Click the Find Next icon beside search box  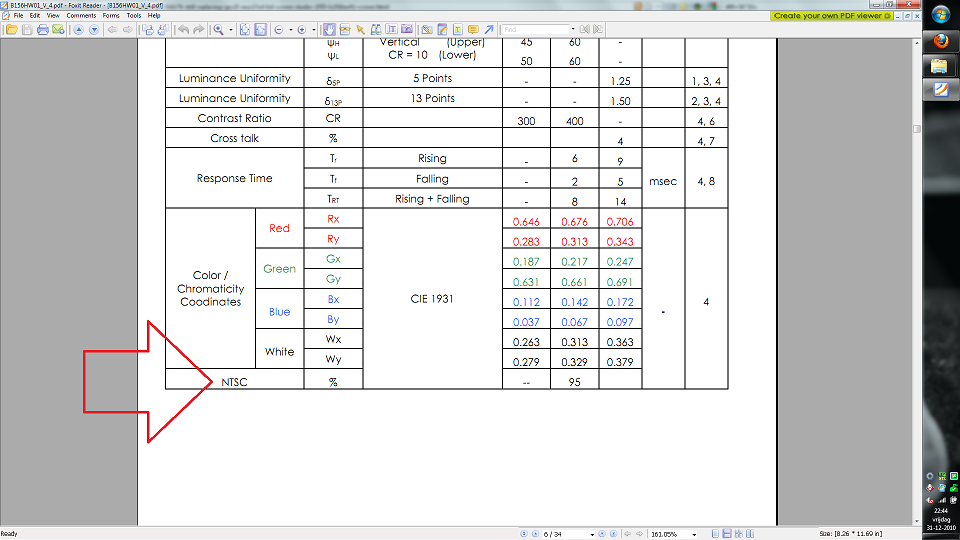coord(598,29)
